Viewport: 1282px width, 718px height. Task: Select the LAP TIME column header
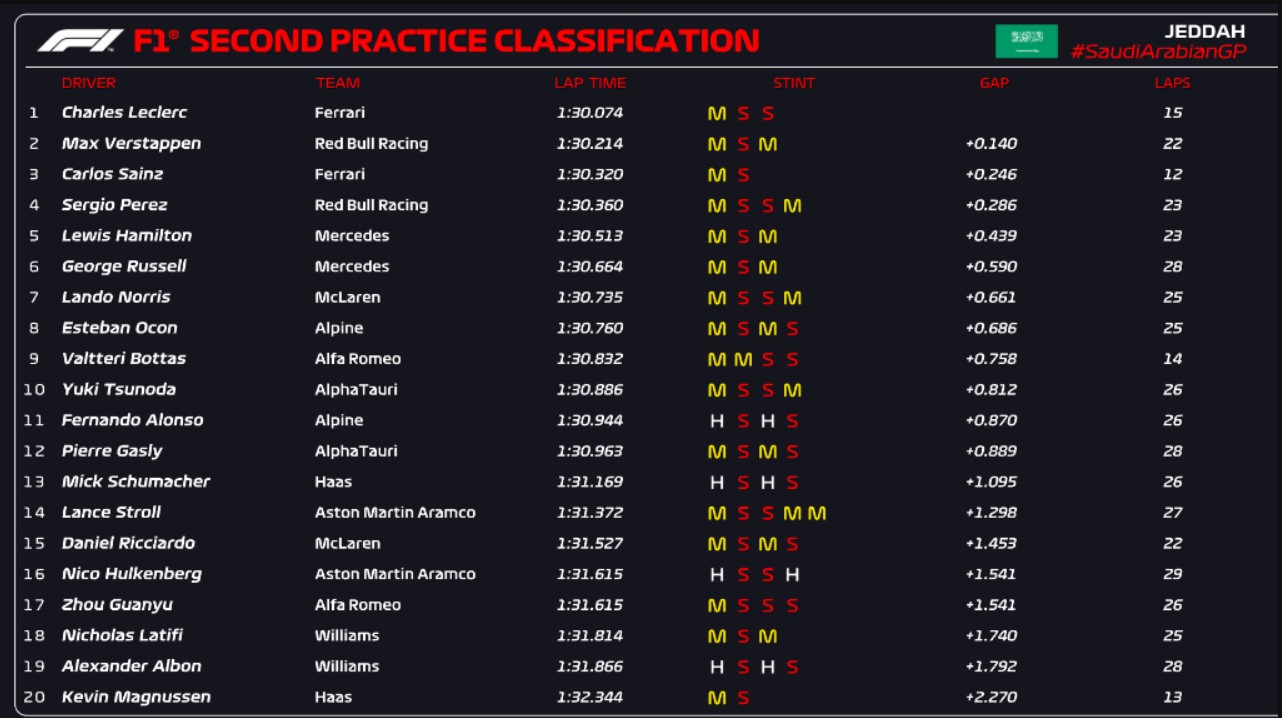pos(590,83)
